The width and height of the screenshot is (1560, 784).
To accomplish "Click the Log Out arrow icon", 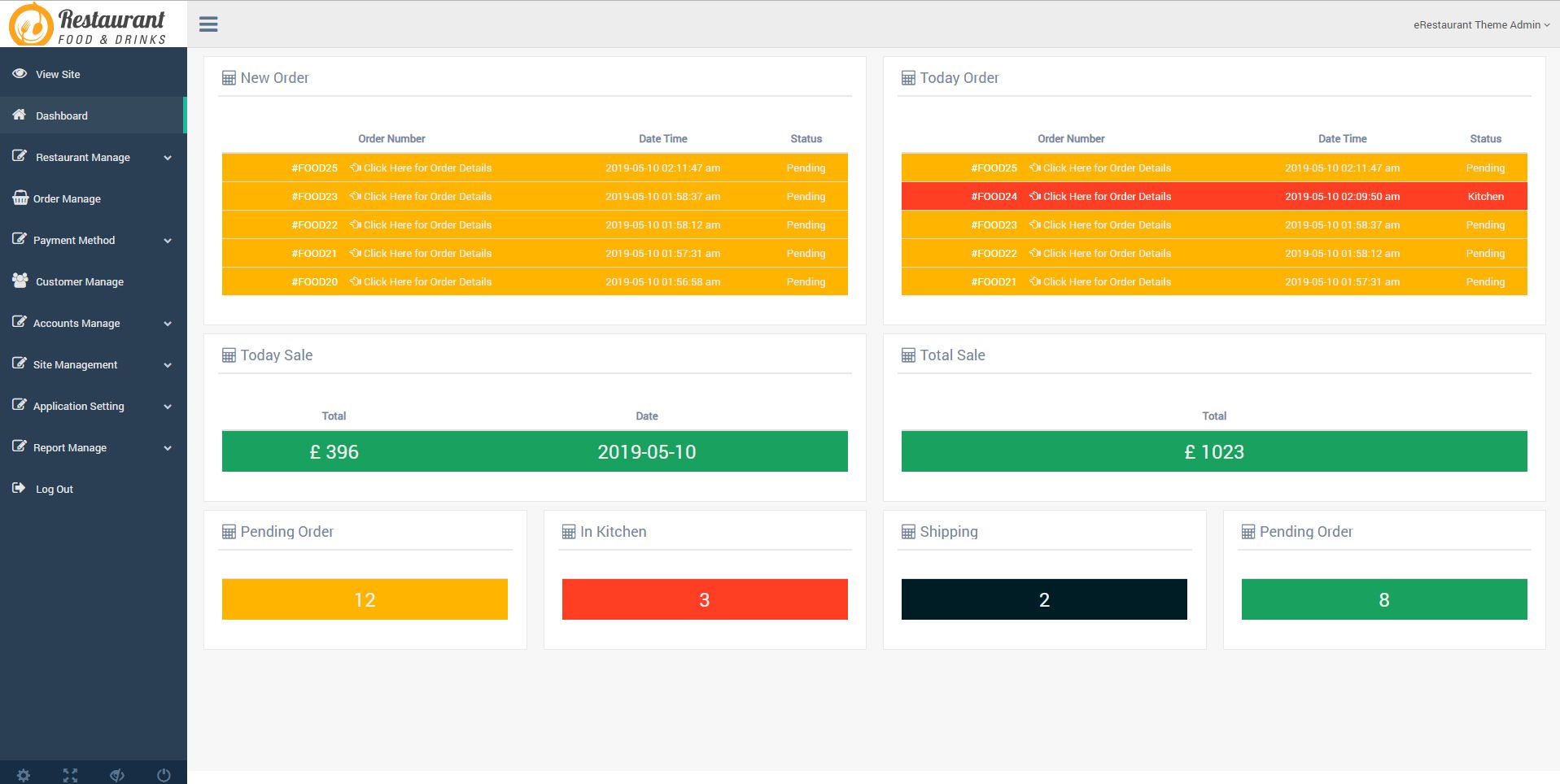I will 19,488.
